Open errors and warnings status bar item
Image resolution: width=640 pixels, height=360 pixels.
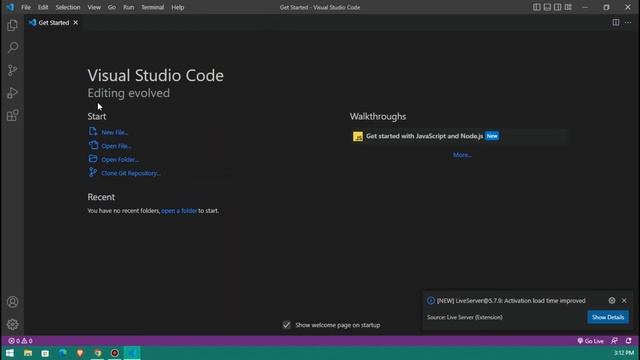pos(20,341)
